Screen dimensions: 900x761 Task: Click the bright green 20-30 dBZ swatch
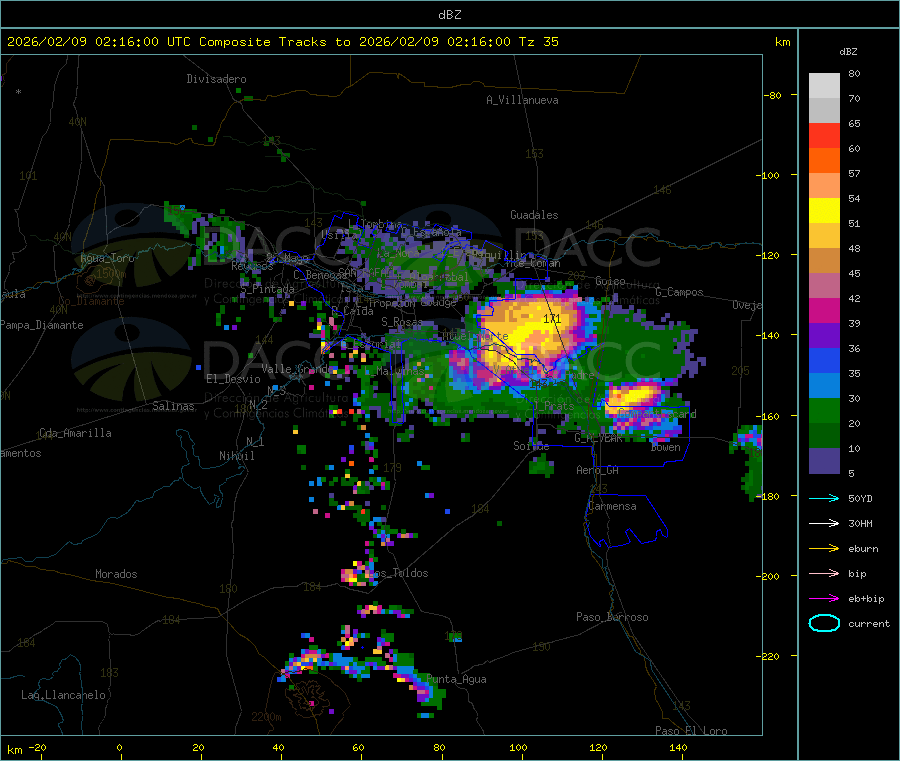(824, 410)
